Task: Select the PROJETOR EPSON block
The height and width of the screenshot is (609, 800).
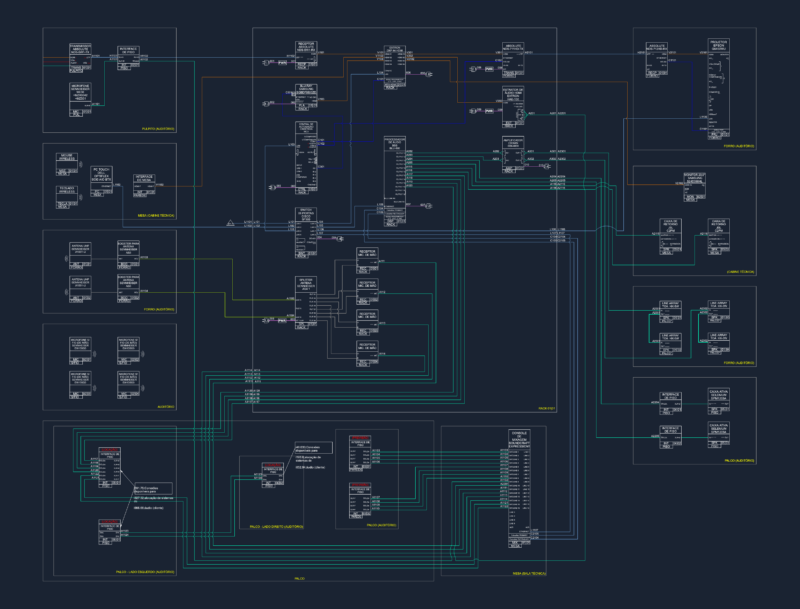Action: coord(718,89)
